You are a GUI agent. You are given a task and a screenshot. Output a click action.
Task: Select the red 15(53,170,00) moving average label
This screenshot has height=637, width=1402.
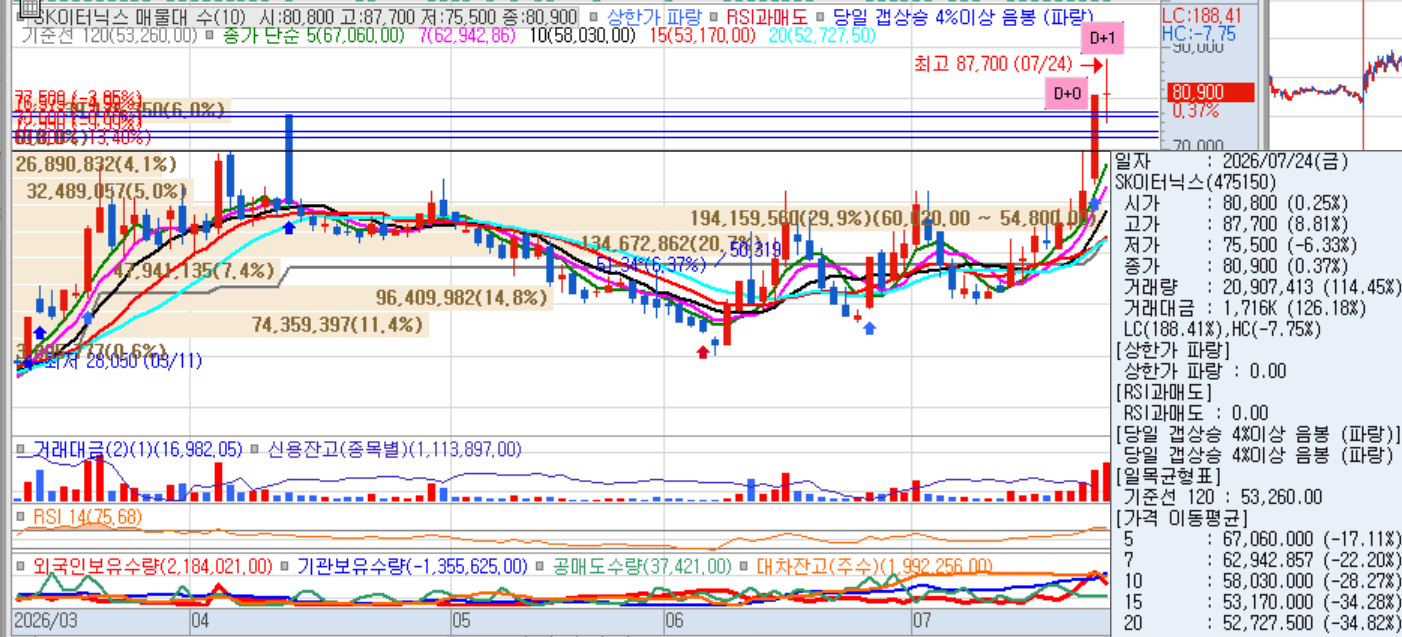point(703,35)
